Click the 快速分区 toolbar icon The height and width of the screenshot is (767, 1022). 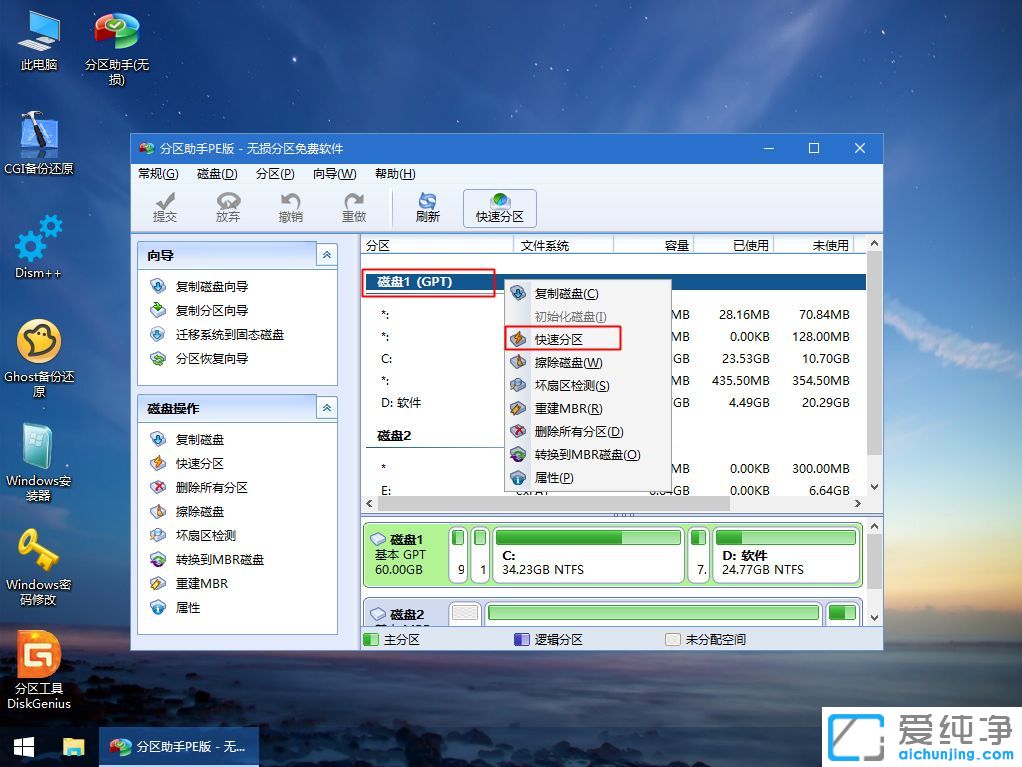pyautogui.click(x=498, y=207)
